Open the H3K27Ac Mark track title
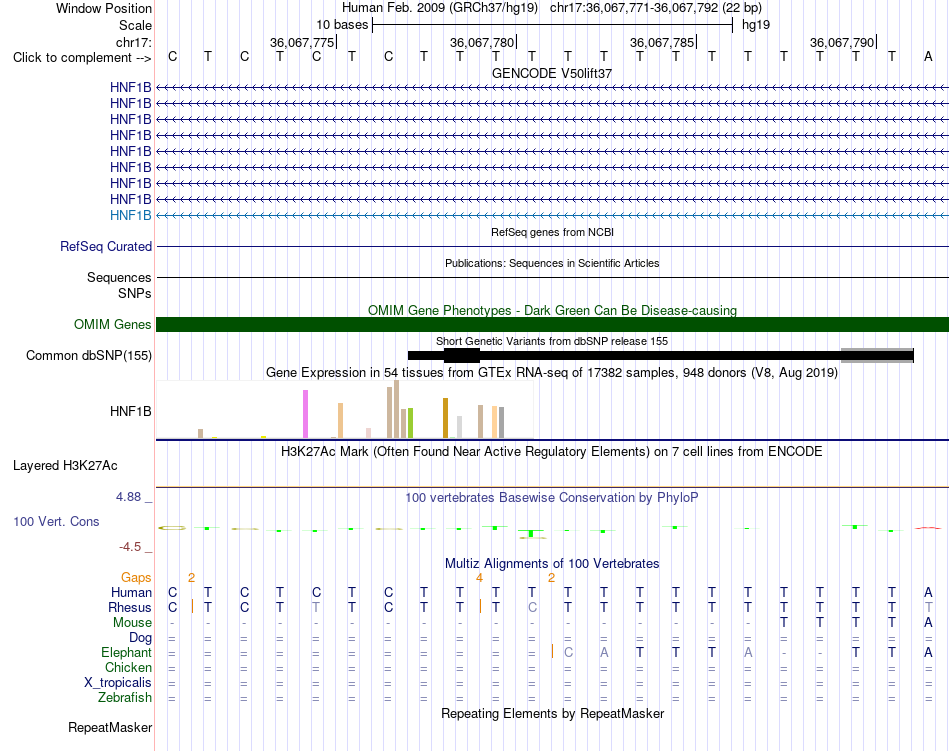The height and width of the screenshot is (751, 950). [552, 452]
